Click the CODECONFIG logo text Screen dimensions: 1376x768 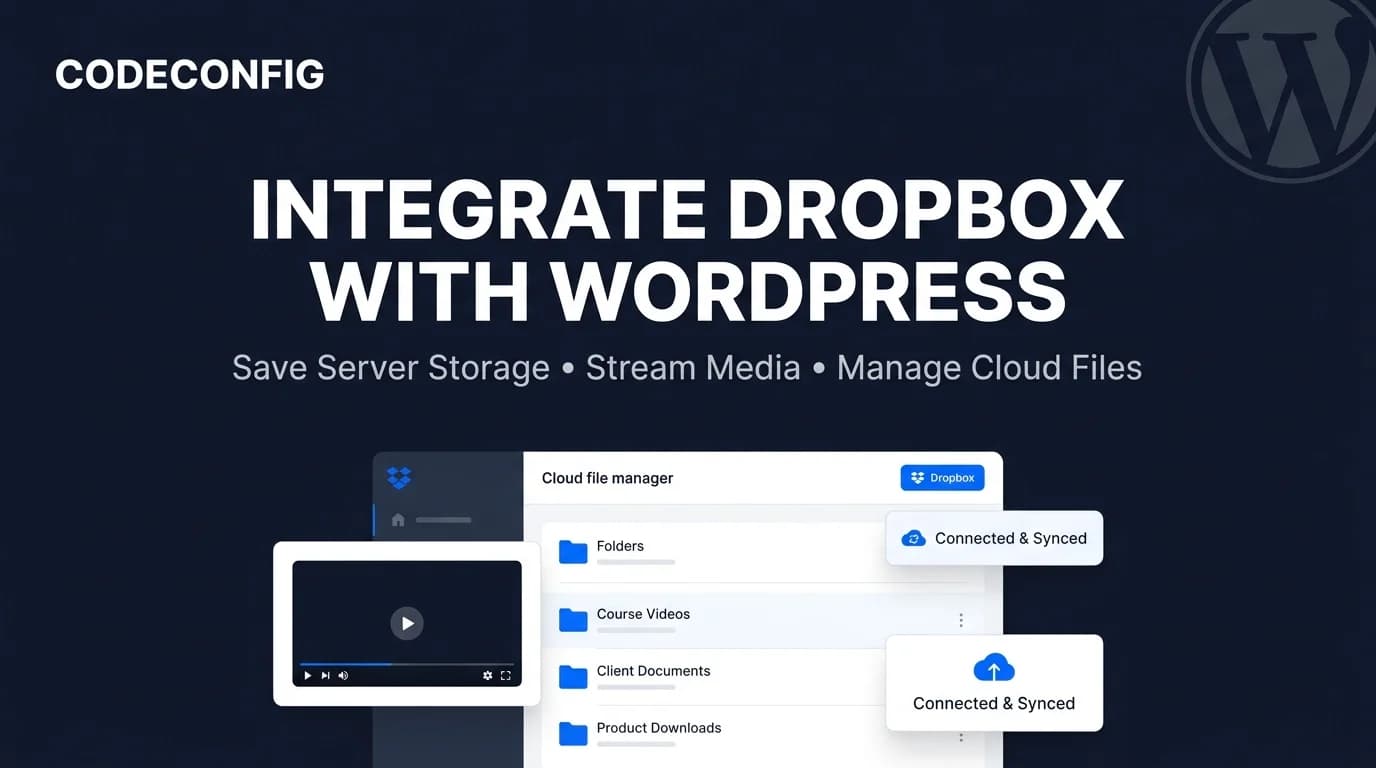[190, 75]
